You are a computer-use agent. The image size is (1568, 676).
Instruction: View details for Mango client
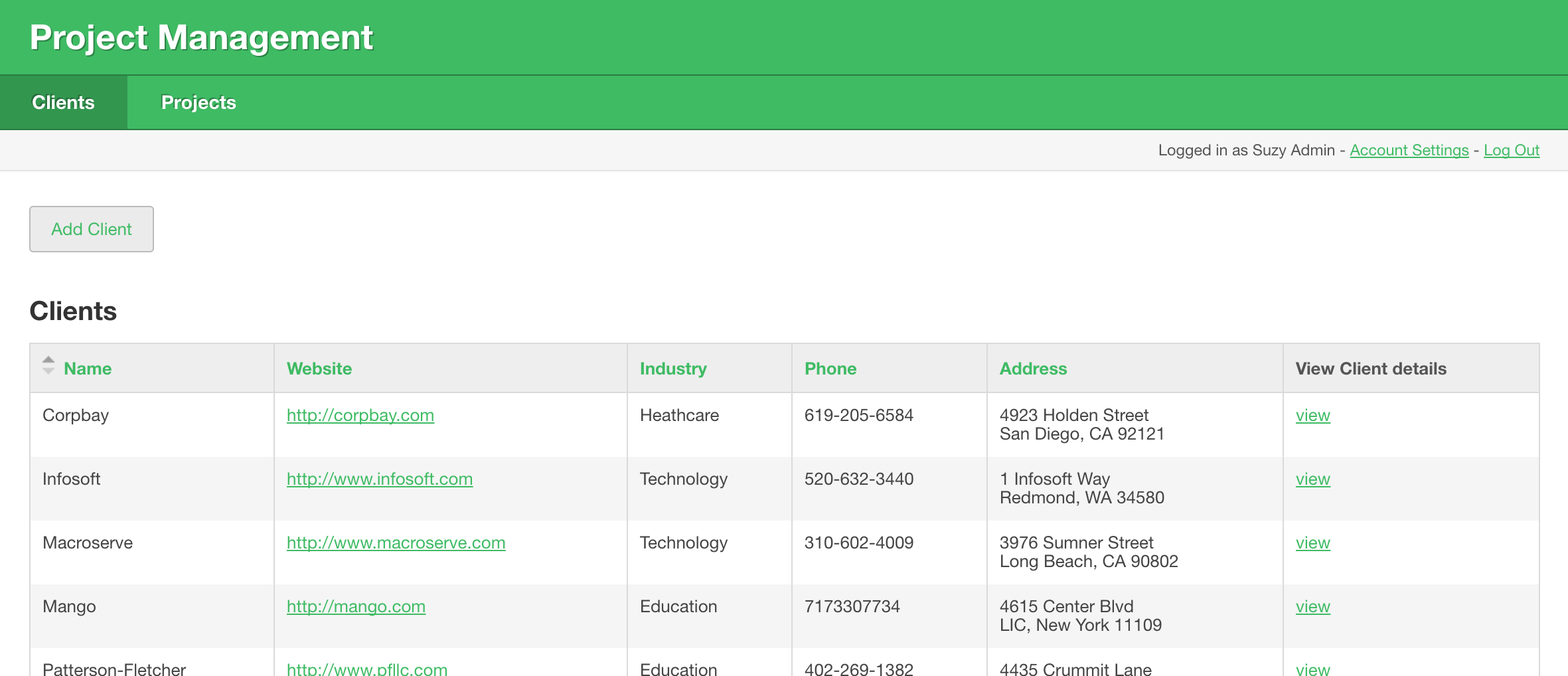[1313, 607]
